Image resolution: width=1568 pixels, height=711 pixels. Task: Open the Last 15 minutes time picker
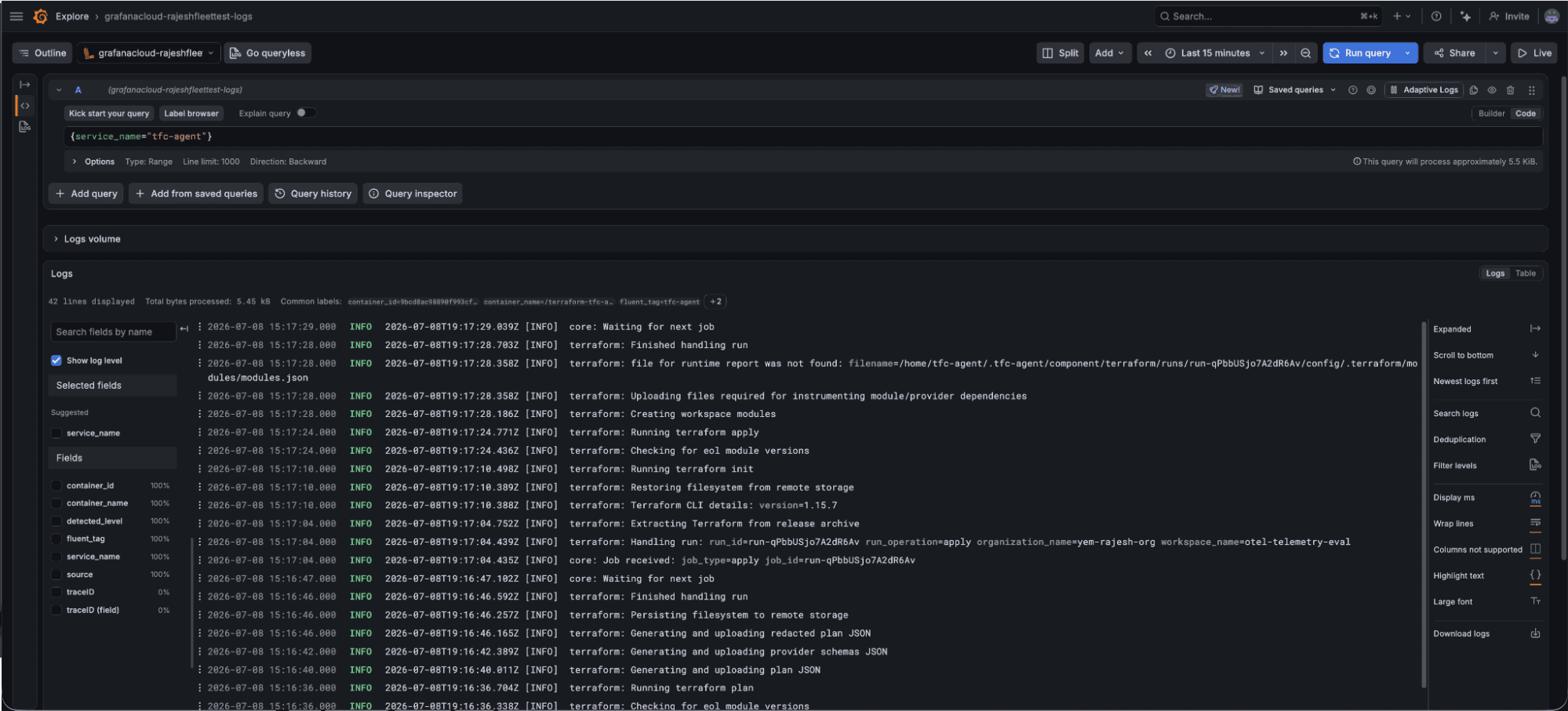pos(1215,53)
